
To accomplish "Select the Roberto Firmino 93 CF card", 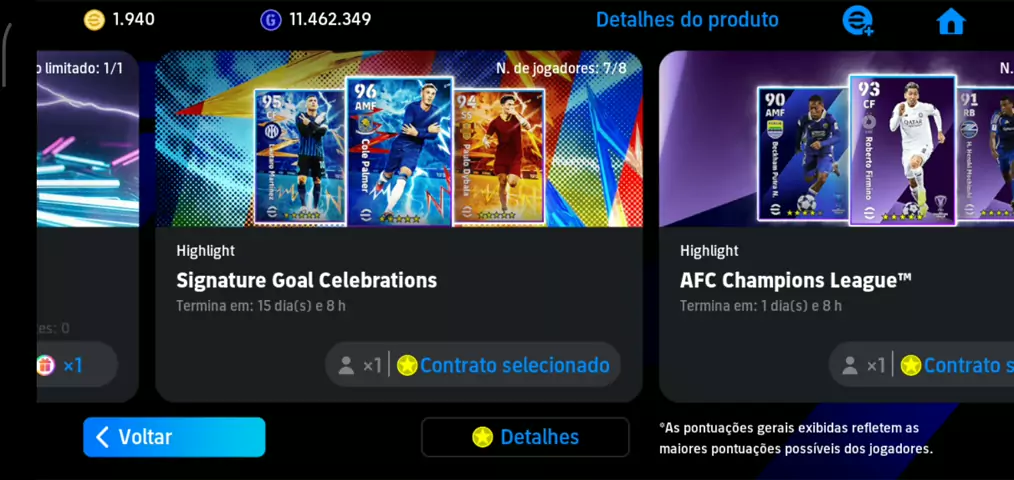I will pos(902,150).
